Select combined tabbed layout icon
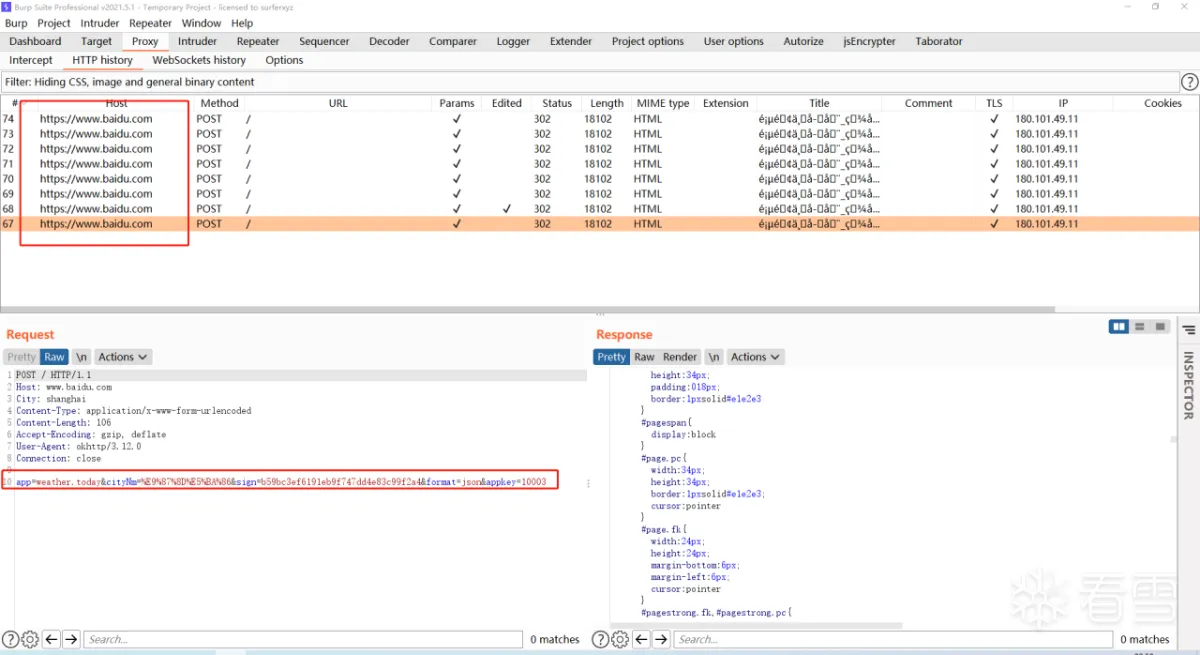Image resolution: width=1200 pixels, height=655 pixels. coord(1160,327)
